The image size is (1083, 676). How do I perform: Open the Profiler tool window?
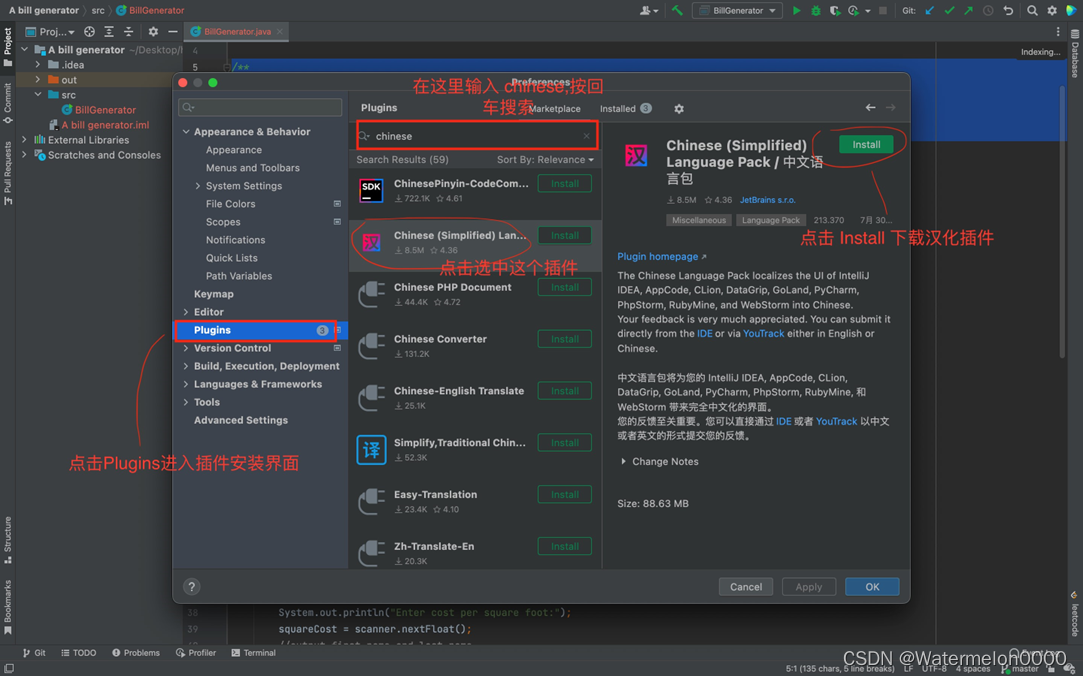pos(196,652)
